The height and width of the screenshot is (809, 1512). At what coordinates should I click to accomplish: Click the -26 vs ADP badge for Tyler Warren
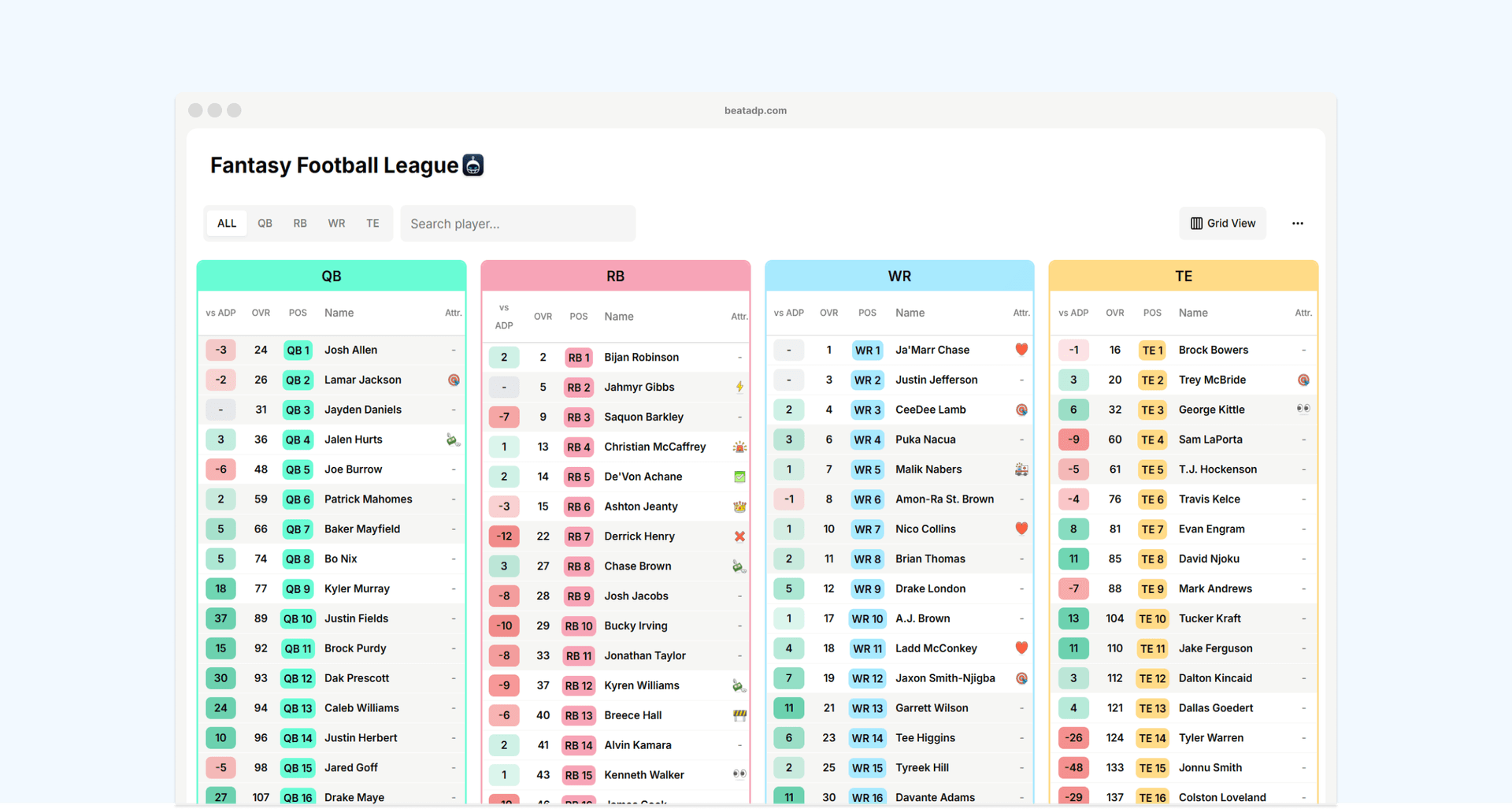click(x=1073, y=738)
